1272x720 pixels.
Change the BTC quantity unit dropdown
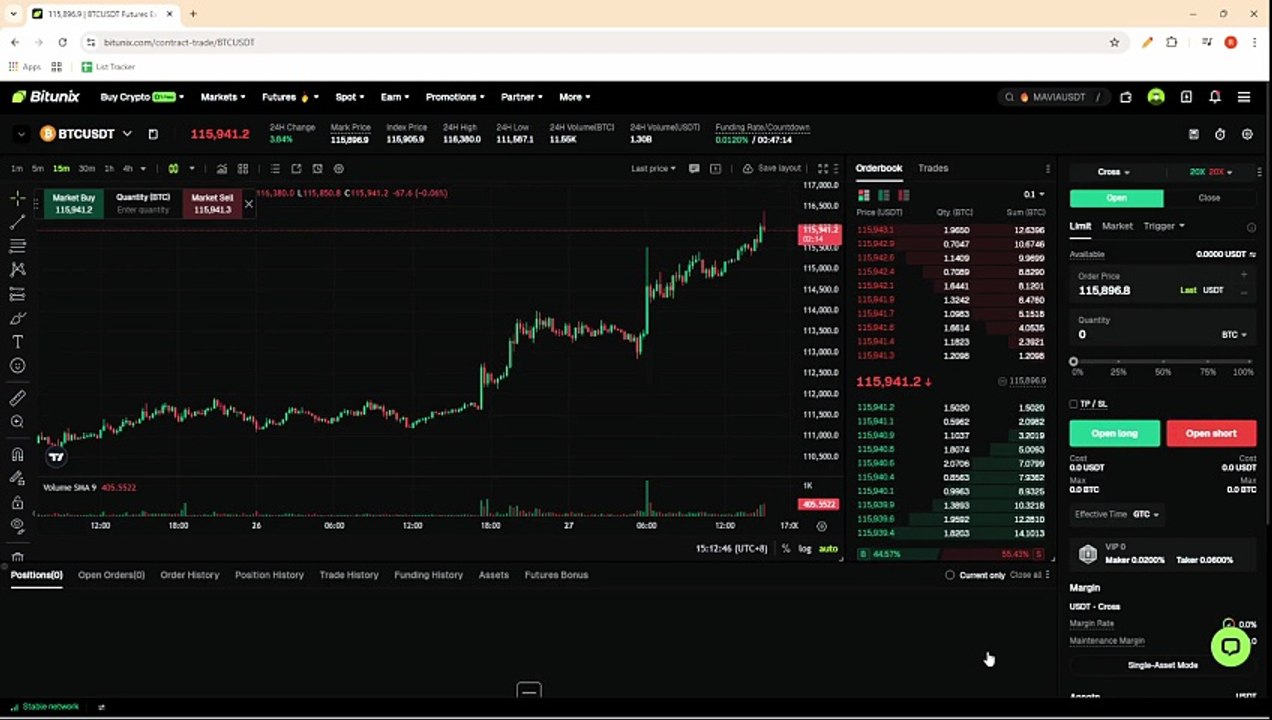pyautogui.click(x=1235, y=335)
